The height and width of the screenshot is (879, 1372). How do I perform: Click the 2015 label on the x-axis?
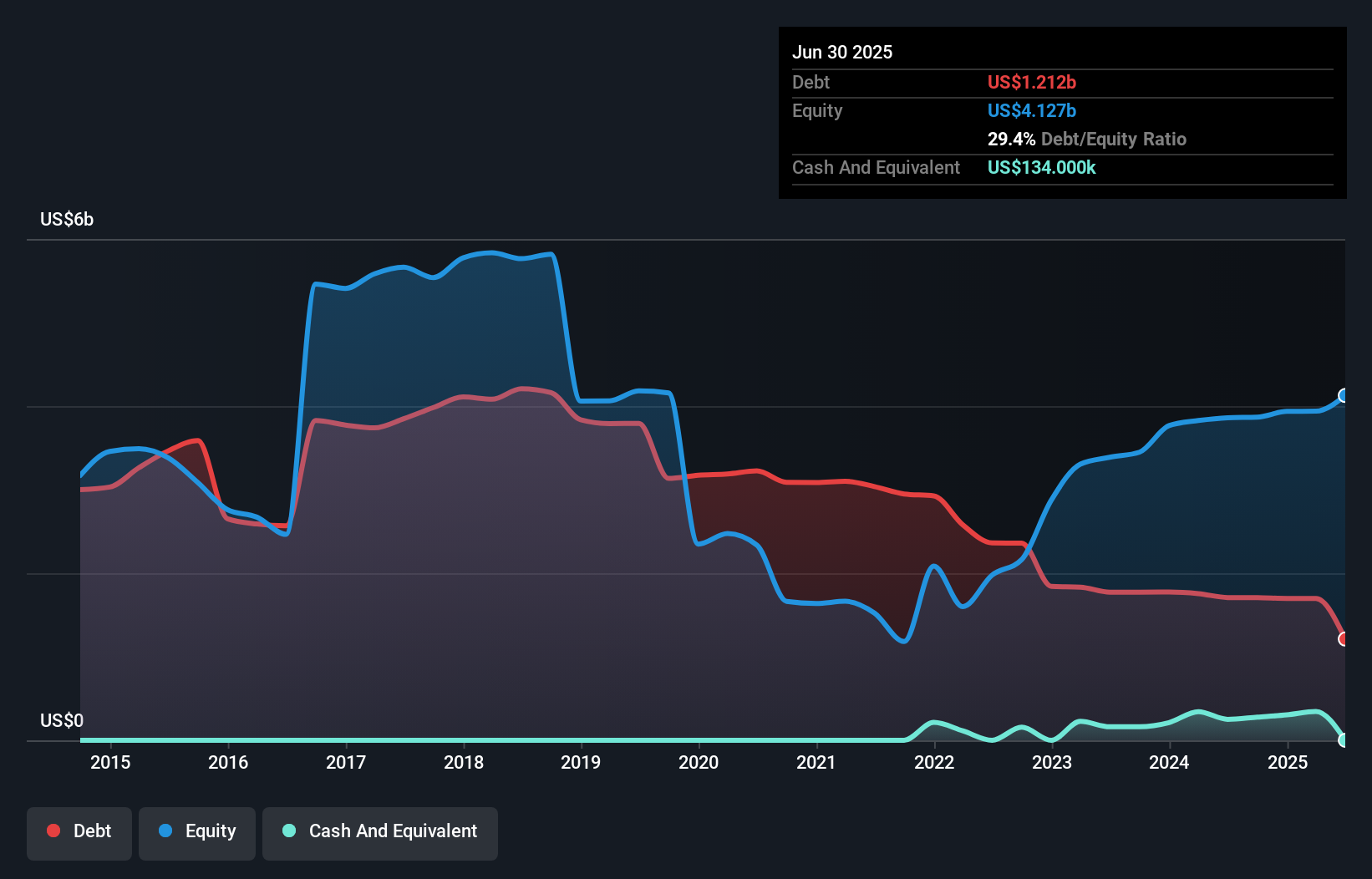[x=110, y=762]
